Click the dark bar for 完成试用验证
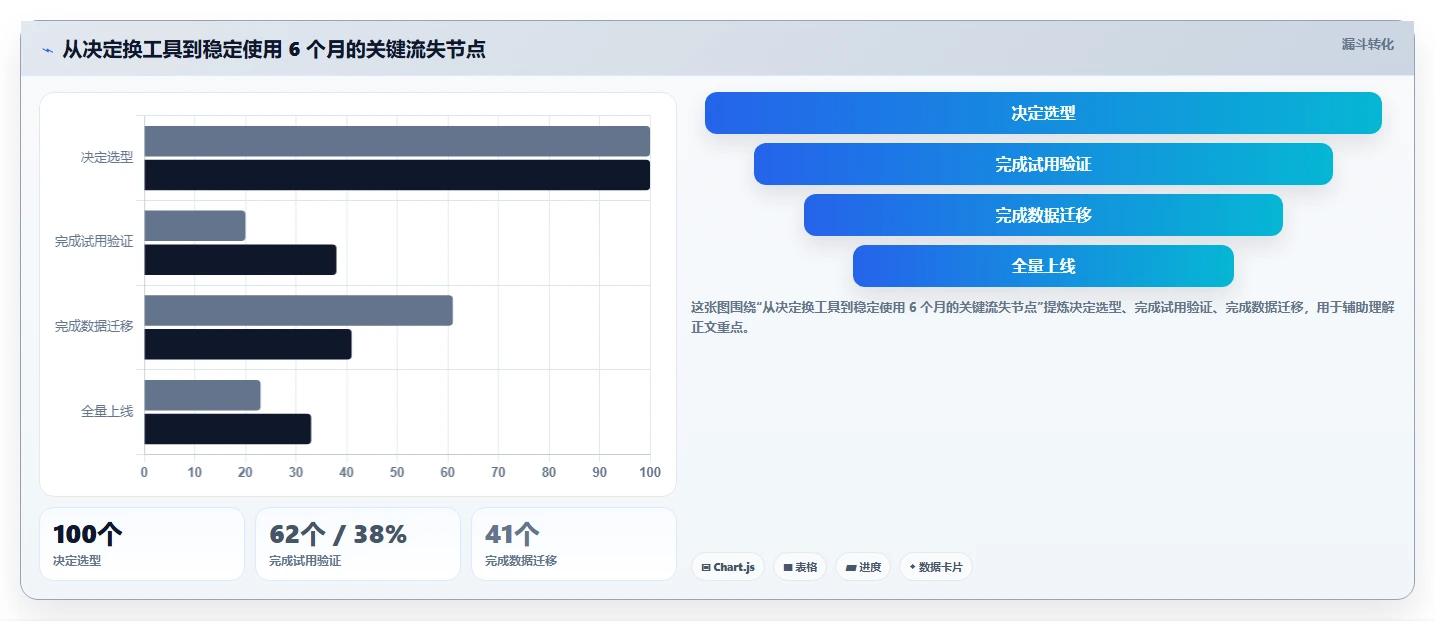This screenshot has height=621, width=1435. click(240, 260)
